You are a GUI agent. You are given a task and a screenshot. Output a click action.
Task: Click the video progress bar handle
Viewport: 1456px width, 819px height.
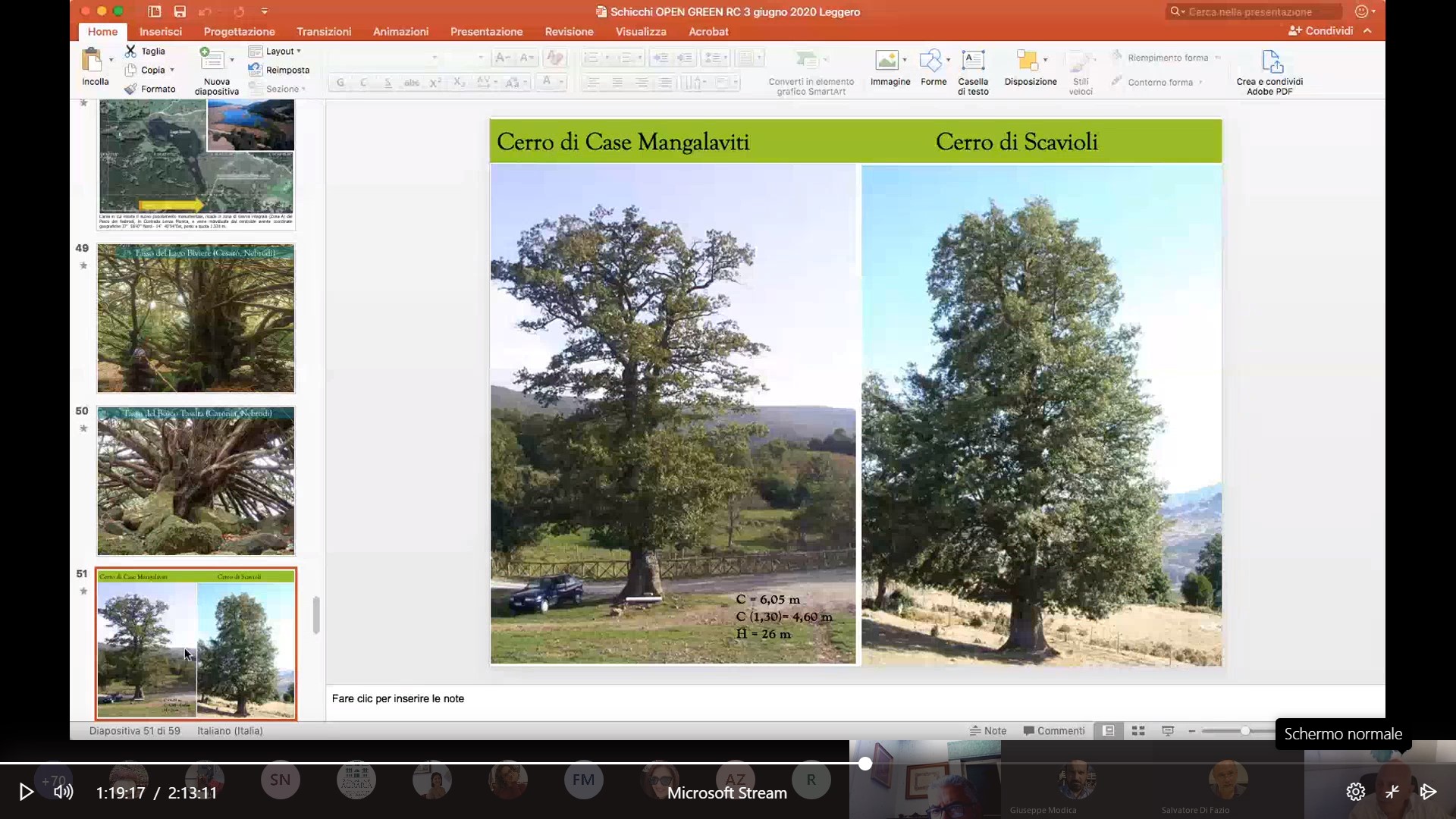point(865,764)
